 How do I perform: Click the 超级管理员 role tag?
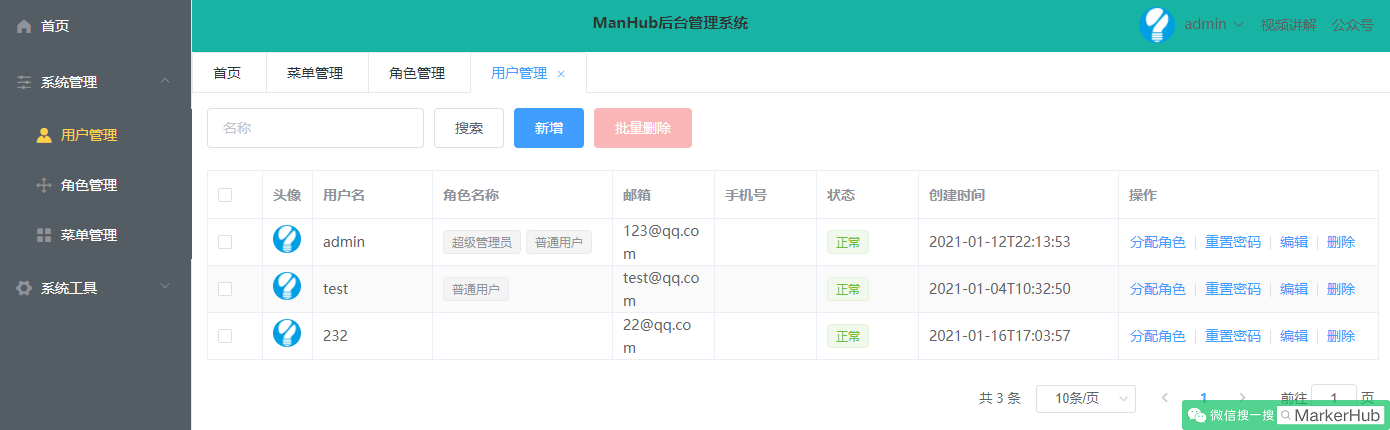pos(481,242)
